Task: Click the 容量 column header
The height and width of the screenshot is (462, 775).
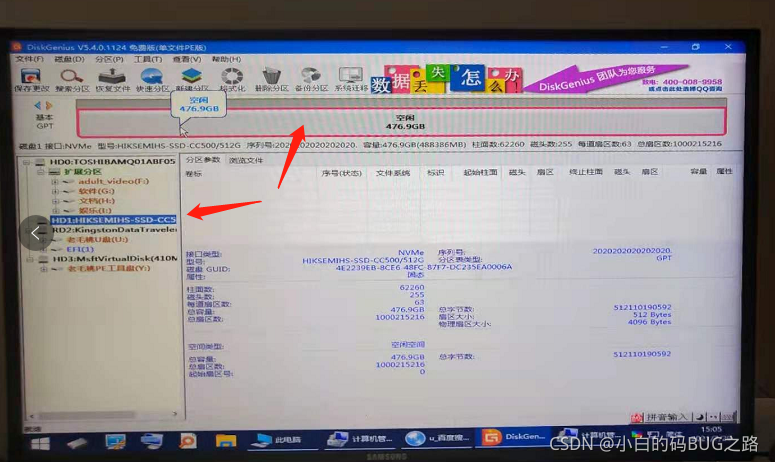Action: coord(698,171)
